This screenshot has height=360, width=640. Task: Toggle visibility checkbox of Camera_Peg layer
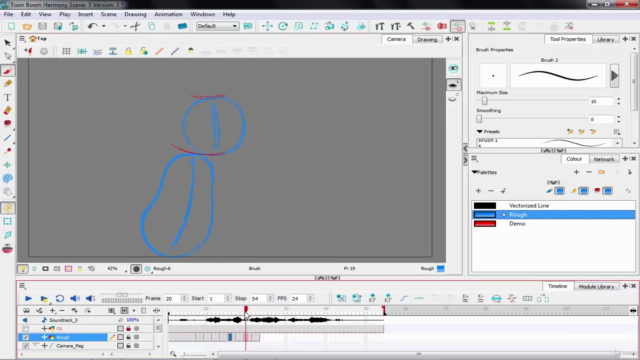[x=26, y=346]
